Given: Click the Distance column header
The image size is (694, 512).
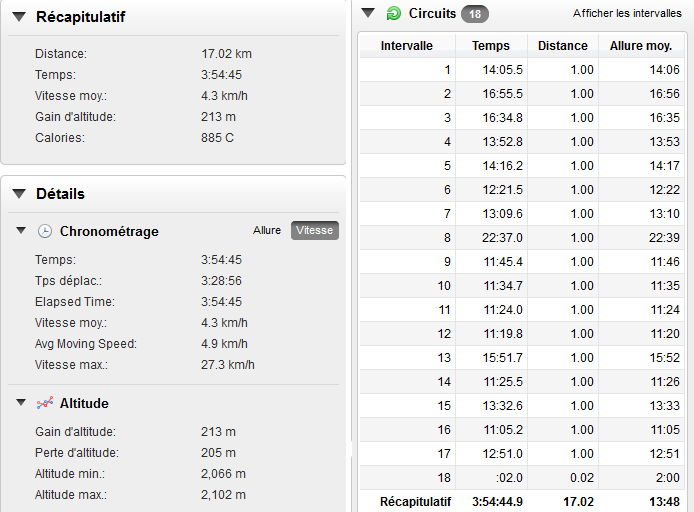Looking at the screenshot, I should [563, 46].
